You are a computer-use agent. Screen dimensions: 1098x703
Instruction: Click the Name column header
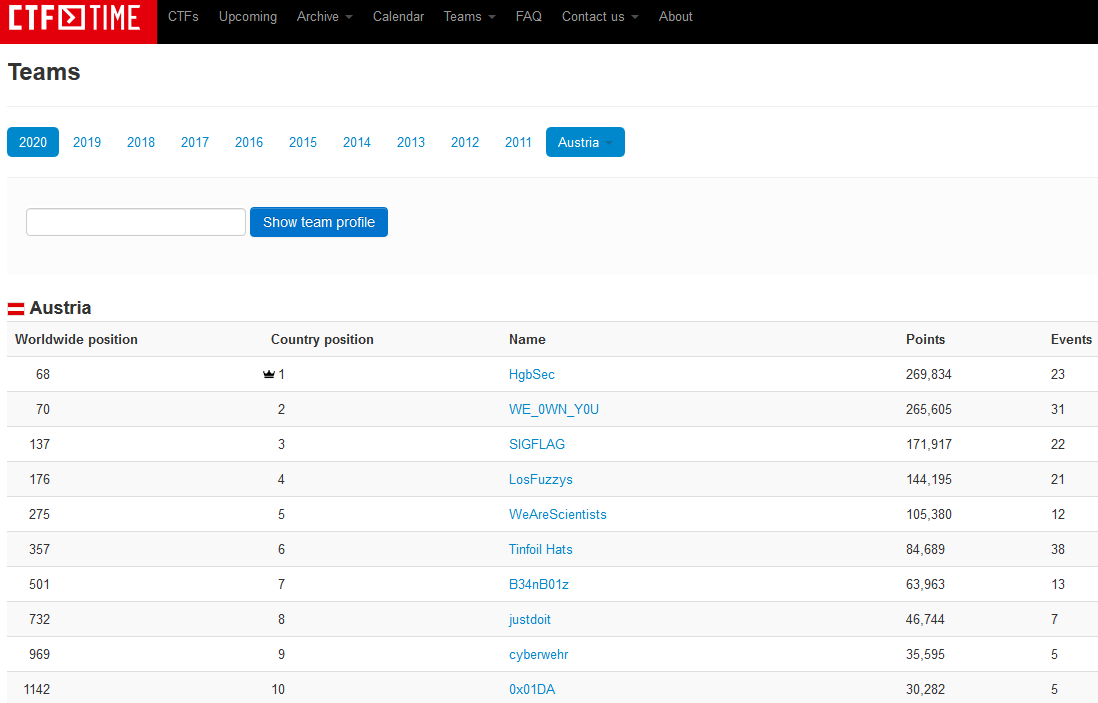pyautogui.click(x=527, y=340)
